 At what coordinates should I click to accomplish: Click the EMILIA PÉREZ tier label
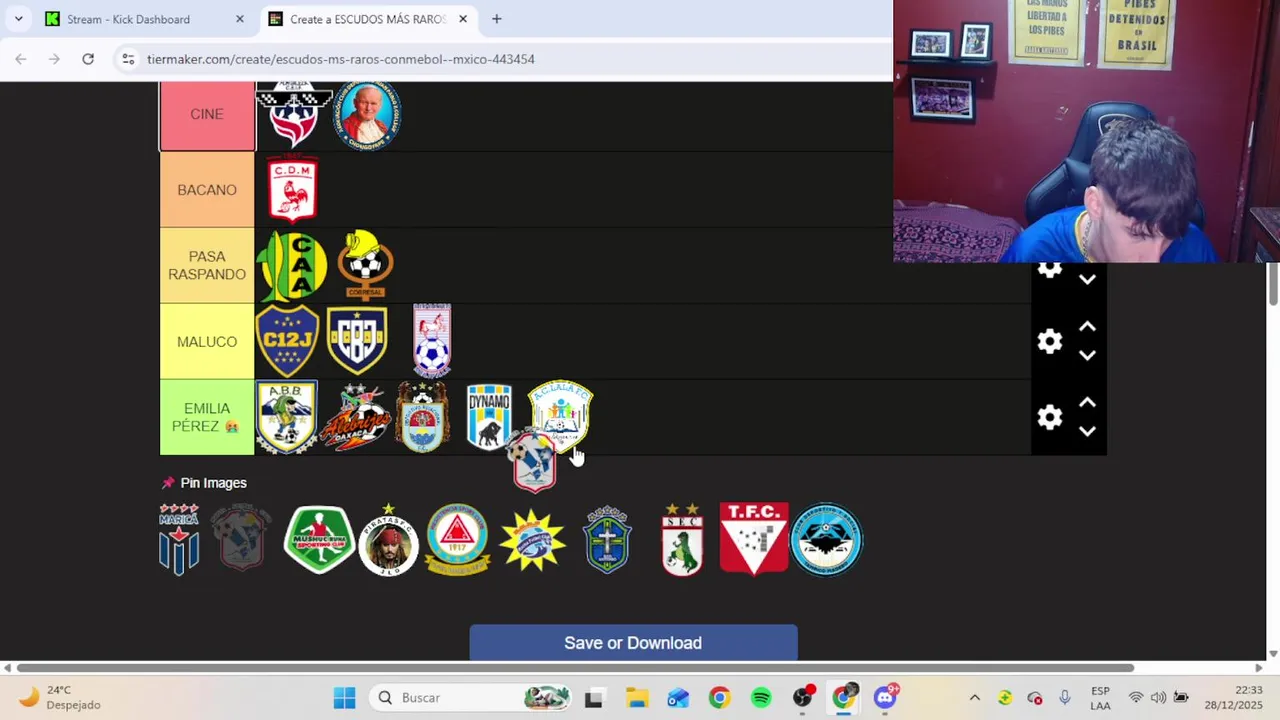point(207,417)
